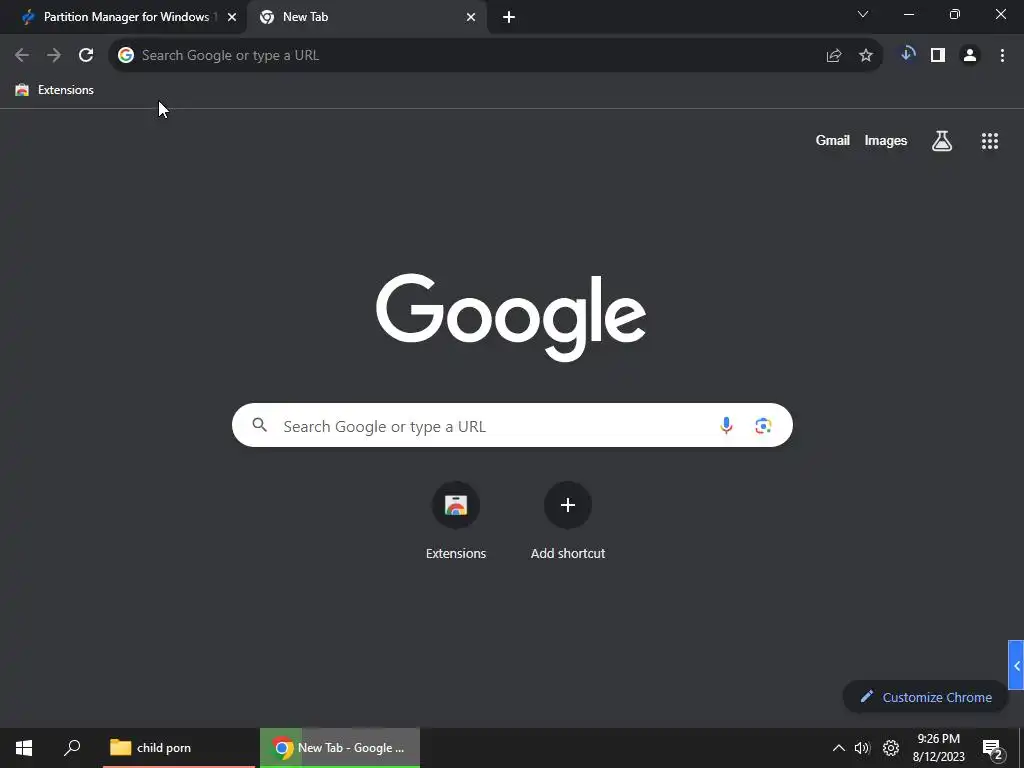Open Google Images link

tap(886, 140)
